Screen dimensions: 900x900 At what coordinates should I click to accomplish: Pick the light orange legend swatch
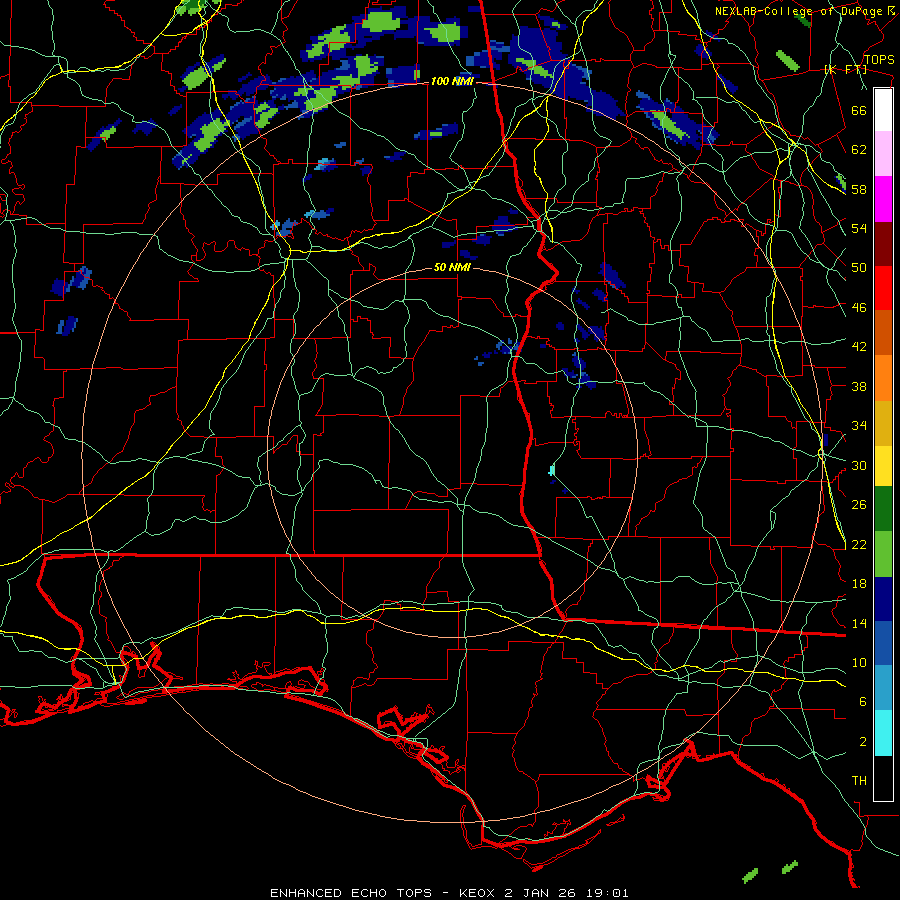(883, 378)
